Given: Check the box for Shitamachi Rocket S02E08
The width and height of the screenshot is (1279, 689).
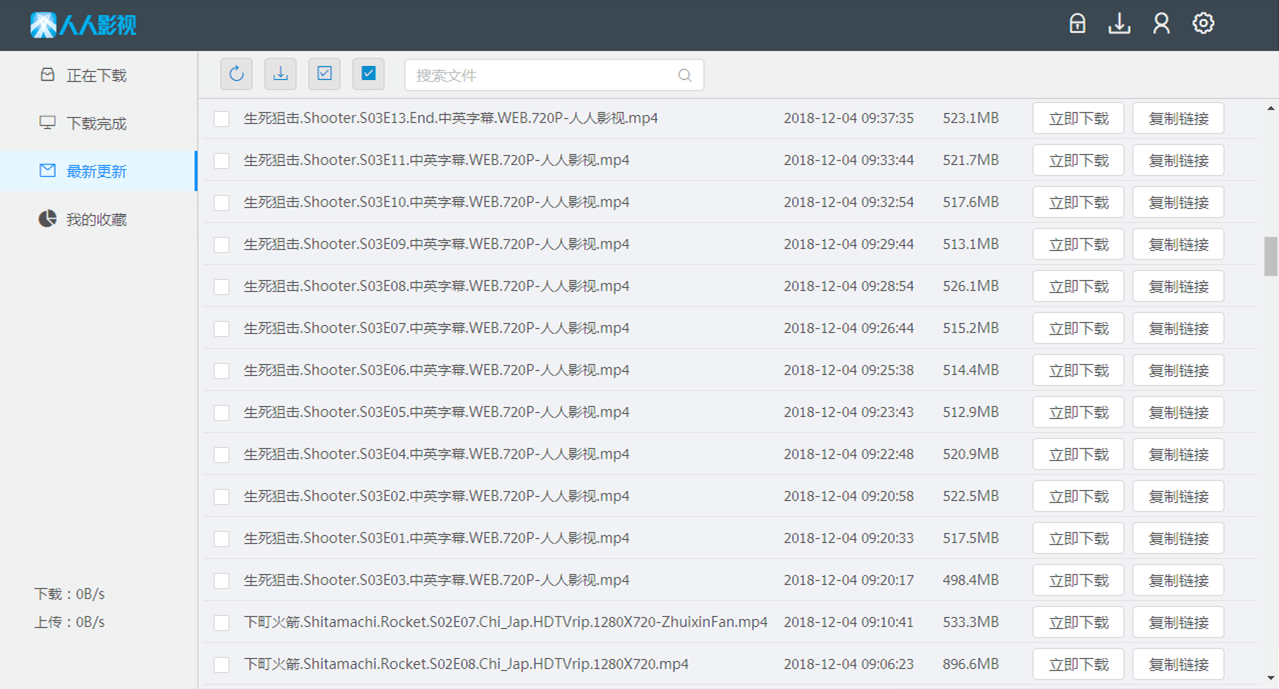Looking at the screenshot, I should tap(222, 665).
